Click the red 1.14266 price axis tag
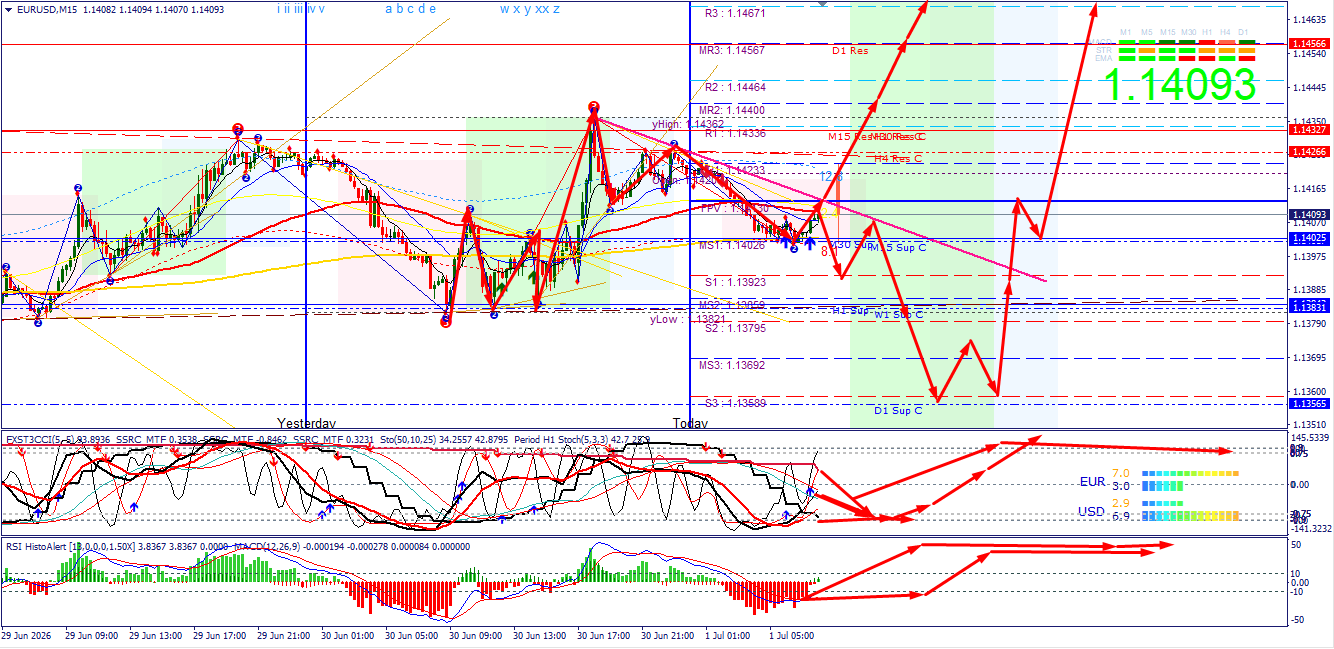Screen dimensions: 1334x649 [1309, 151]
